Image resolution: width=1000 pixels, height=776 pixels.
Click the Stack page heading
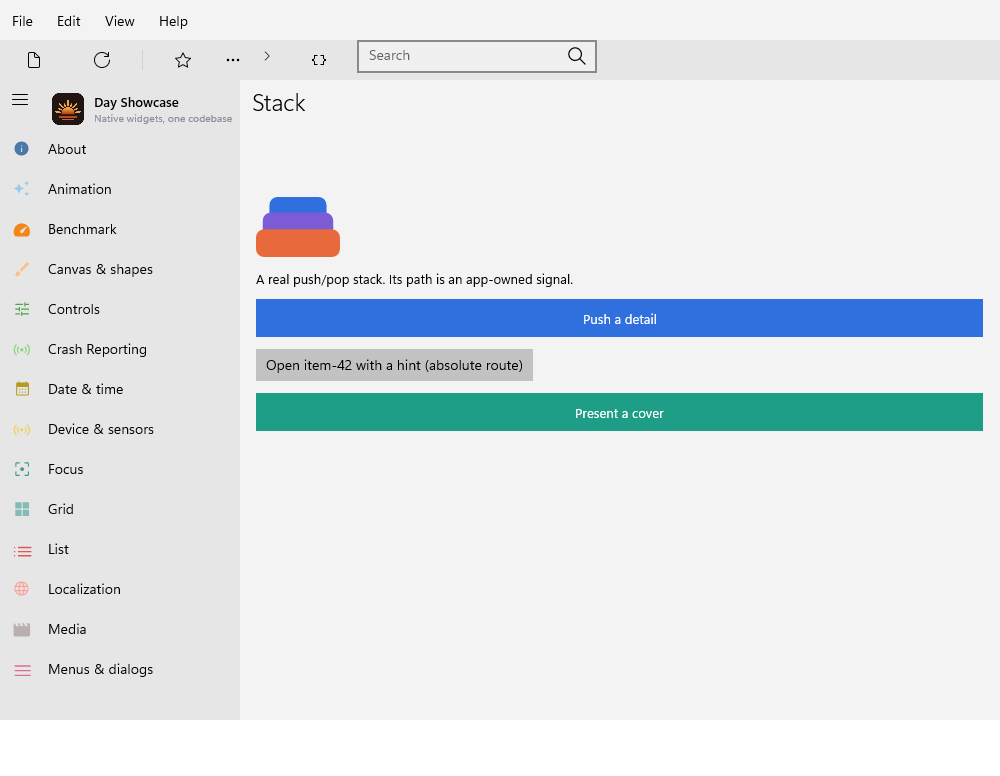coord(279,103)
